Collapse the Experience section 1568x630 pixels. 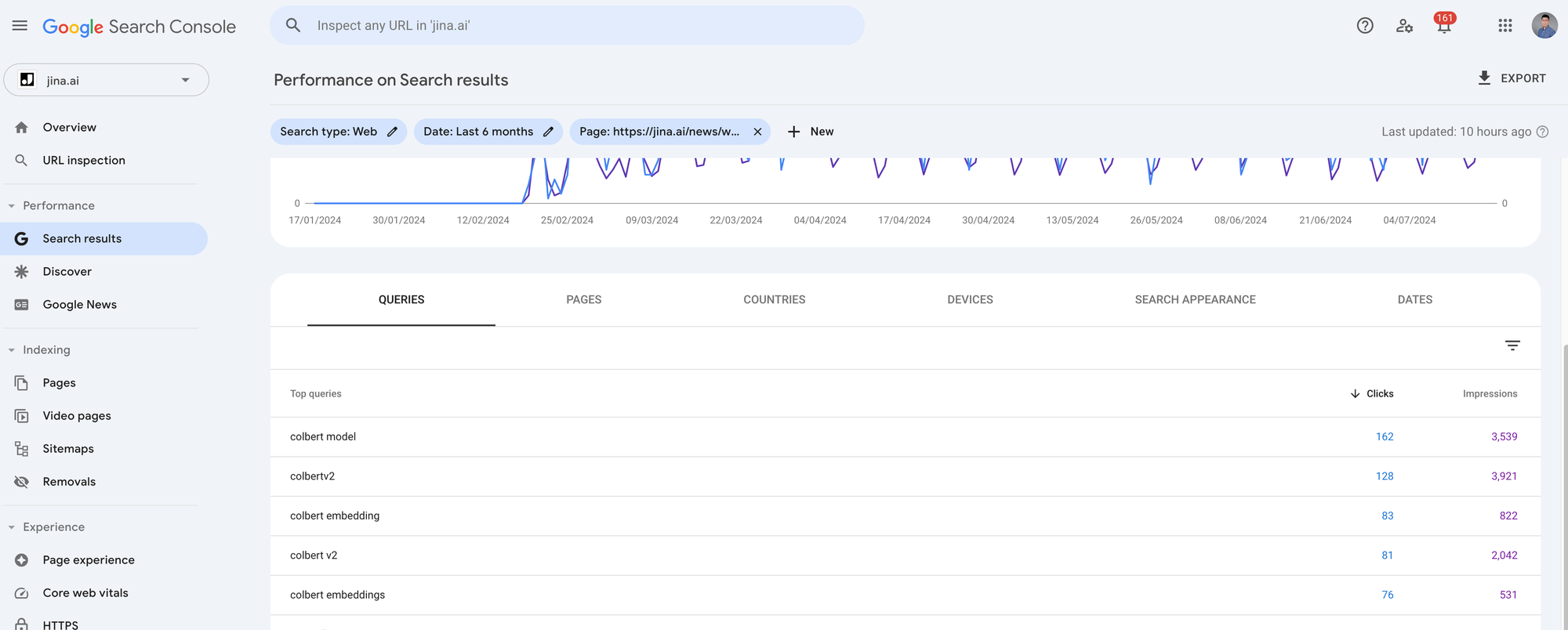[47, 527]
